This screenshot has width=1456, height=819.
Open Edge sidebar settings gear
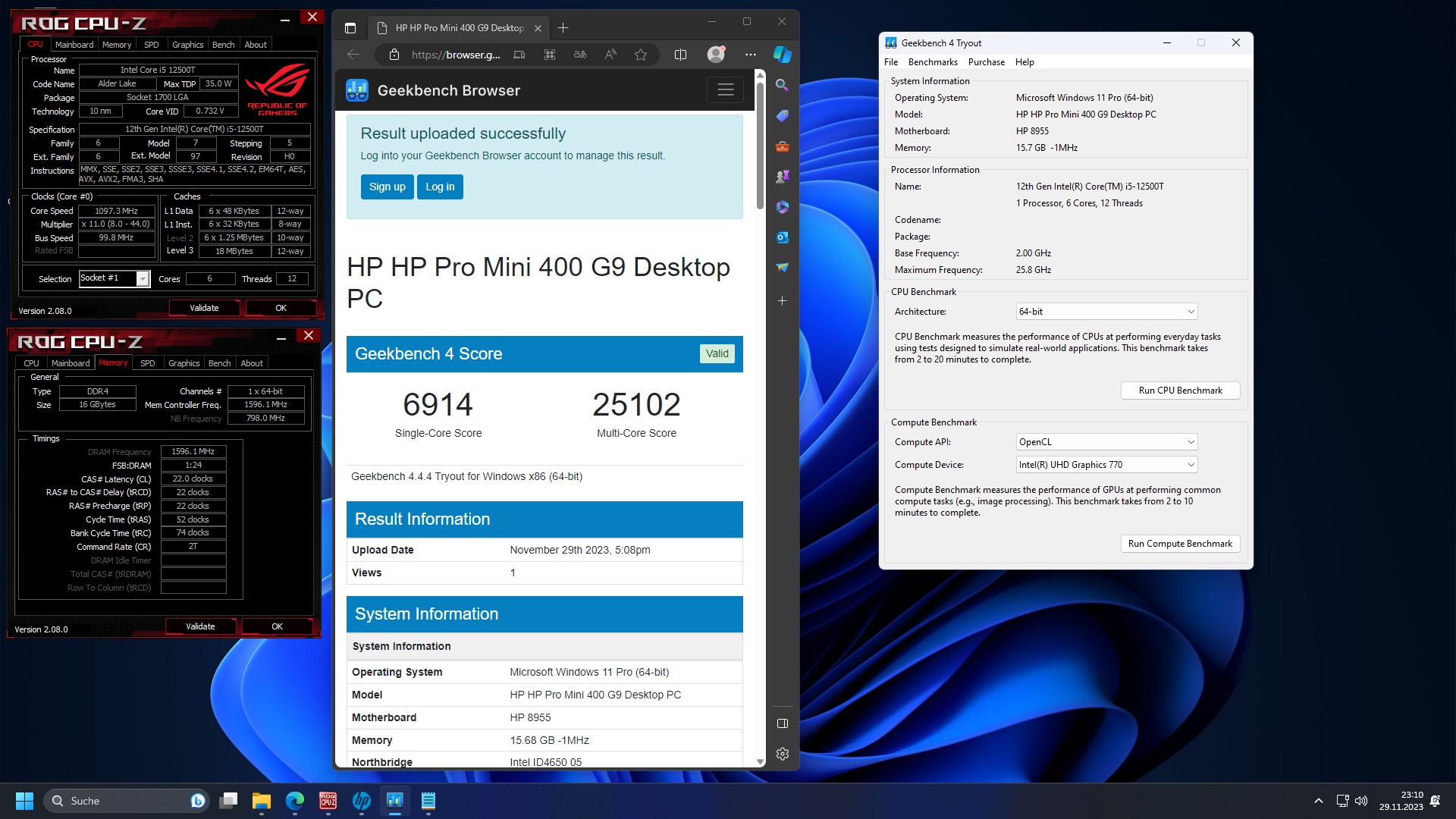[783, 754]
